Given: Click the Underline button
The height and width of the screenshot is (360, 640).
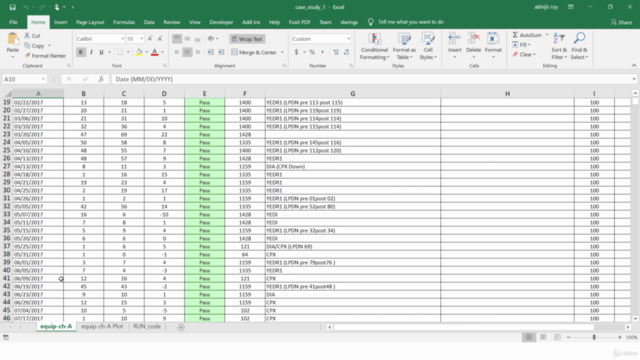Looking at the screenshot, I should pos(101,52).
